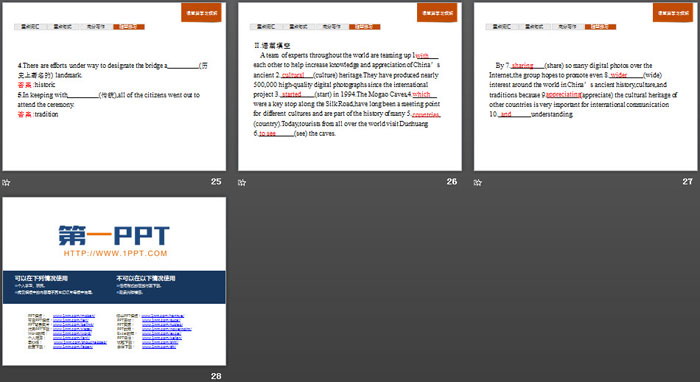This screenshot has width=700, height=382.
Task: Click the red answer 'tradition' on slide 25
Action: [46, 114]
